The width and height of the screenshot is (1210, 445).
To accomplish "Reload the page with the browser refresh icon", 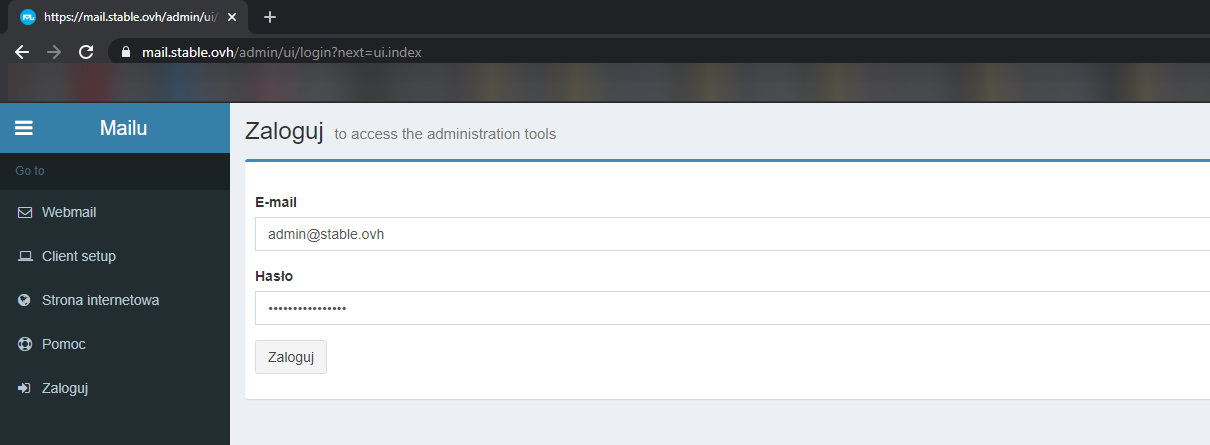I will coord(86,52).
